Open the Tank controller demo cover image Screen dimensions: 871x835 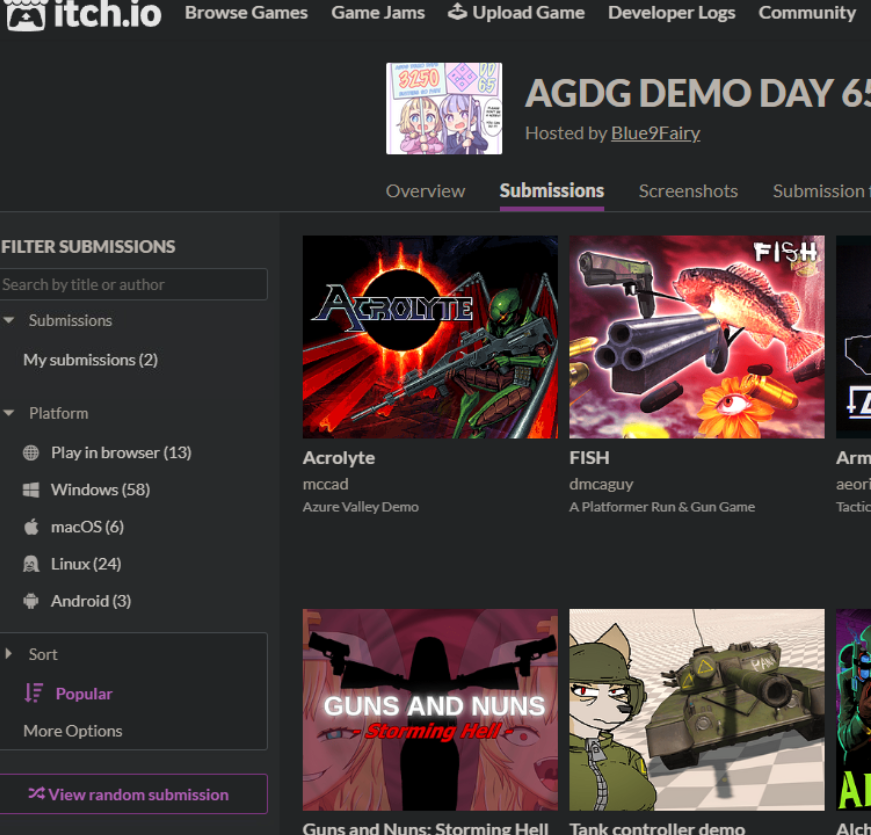[x=697, y=709]
